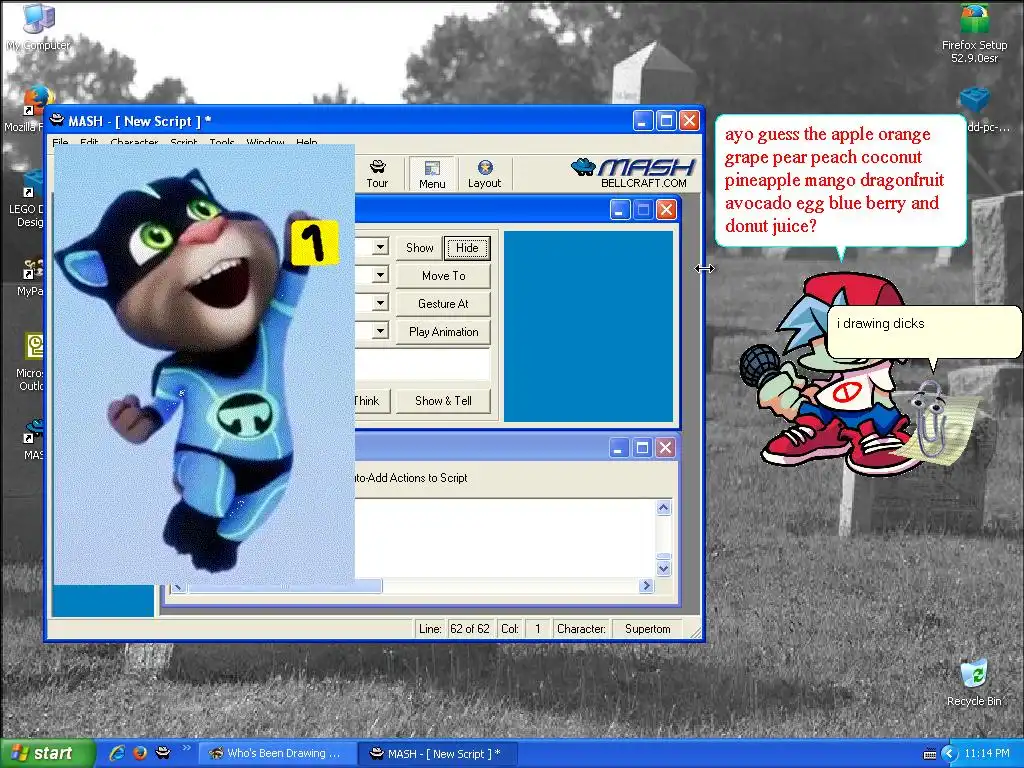Launch Firefox from the quick launch bar
This screenshot has height=768, width=1024.
[140, 753]
